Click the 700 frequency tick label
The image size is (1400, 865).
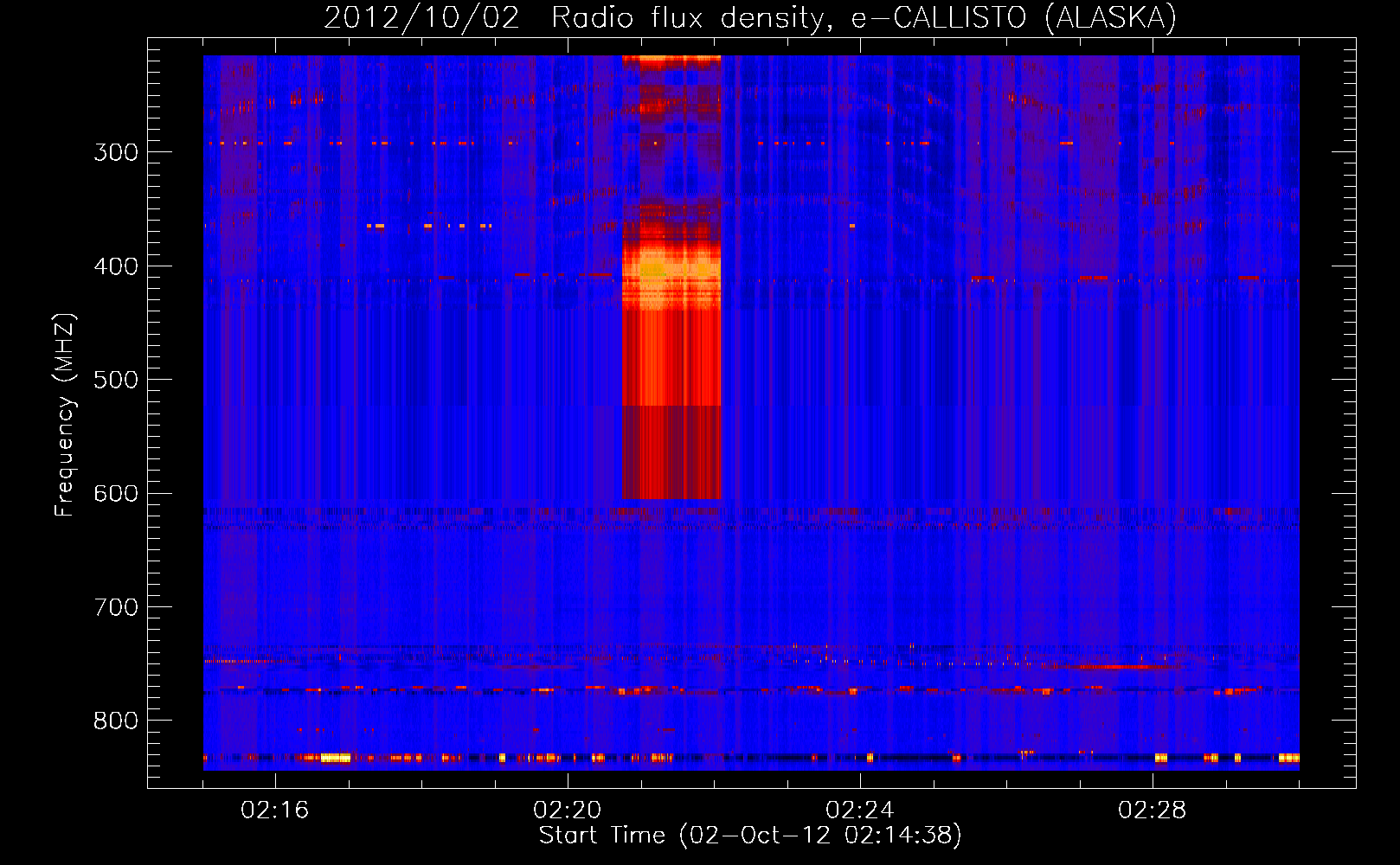point(116,607)
